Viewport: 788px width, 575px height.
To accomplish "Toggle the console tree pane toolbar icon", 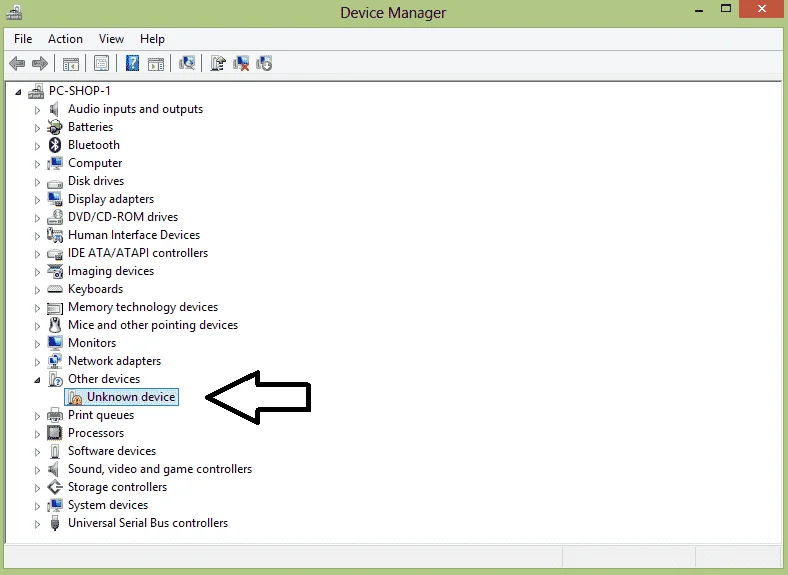I will click(x=70, y=64).
